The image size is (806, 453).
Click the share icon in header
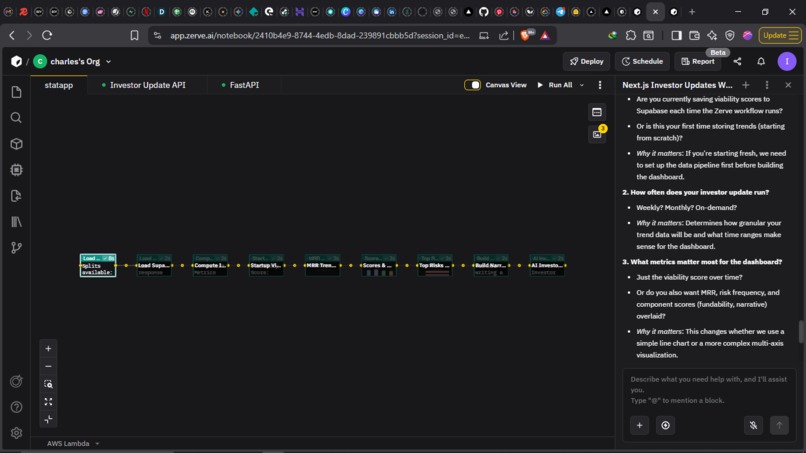coord(737,61)
